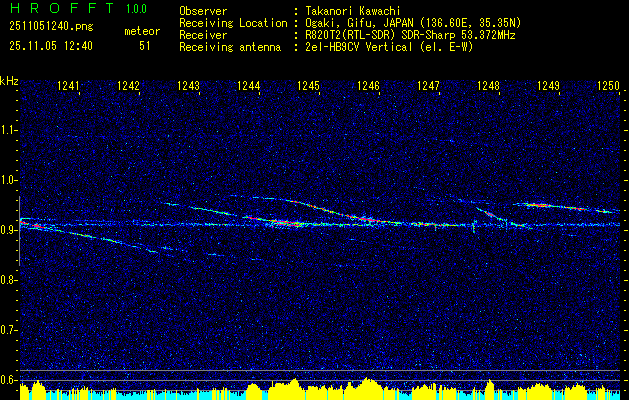Click the Receiving Location label

233,23
